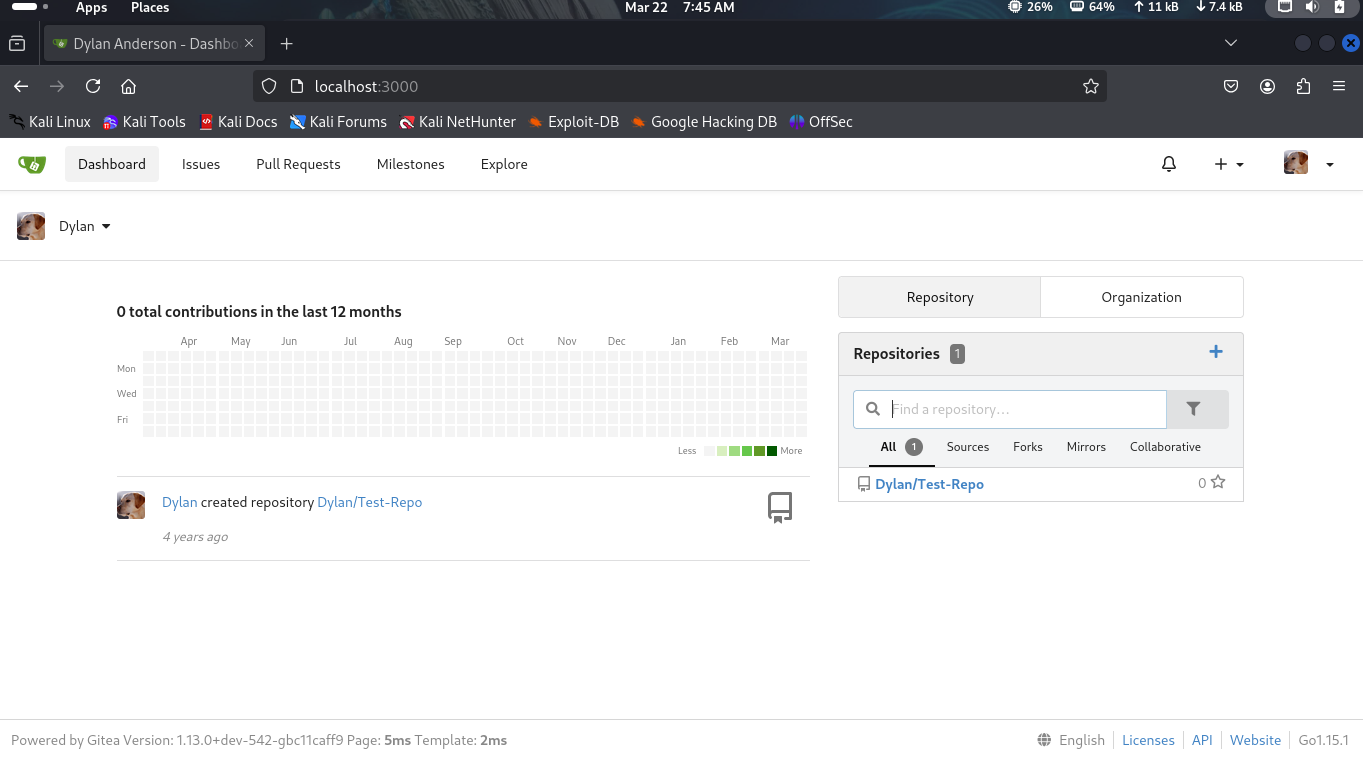
Task: Click the darkest green heatmap legend square
Action: (772, 451)
